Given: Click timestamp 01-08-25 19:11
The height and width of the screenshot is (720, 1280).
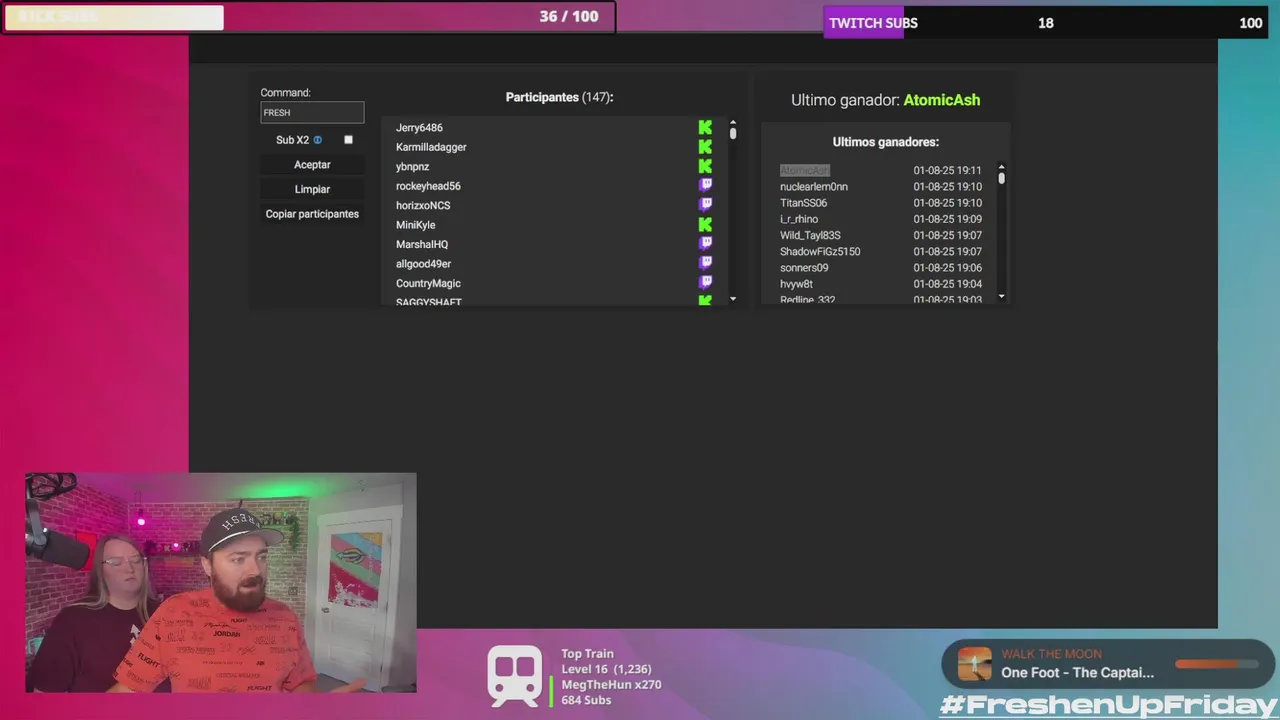Looking at the screenshot, I should 947,171.
